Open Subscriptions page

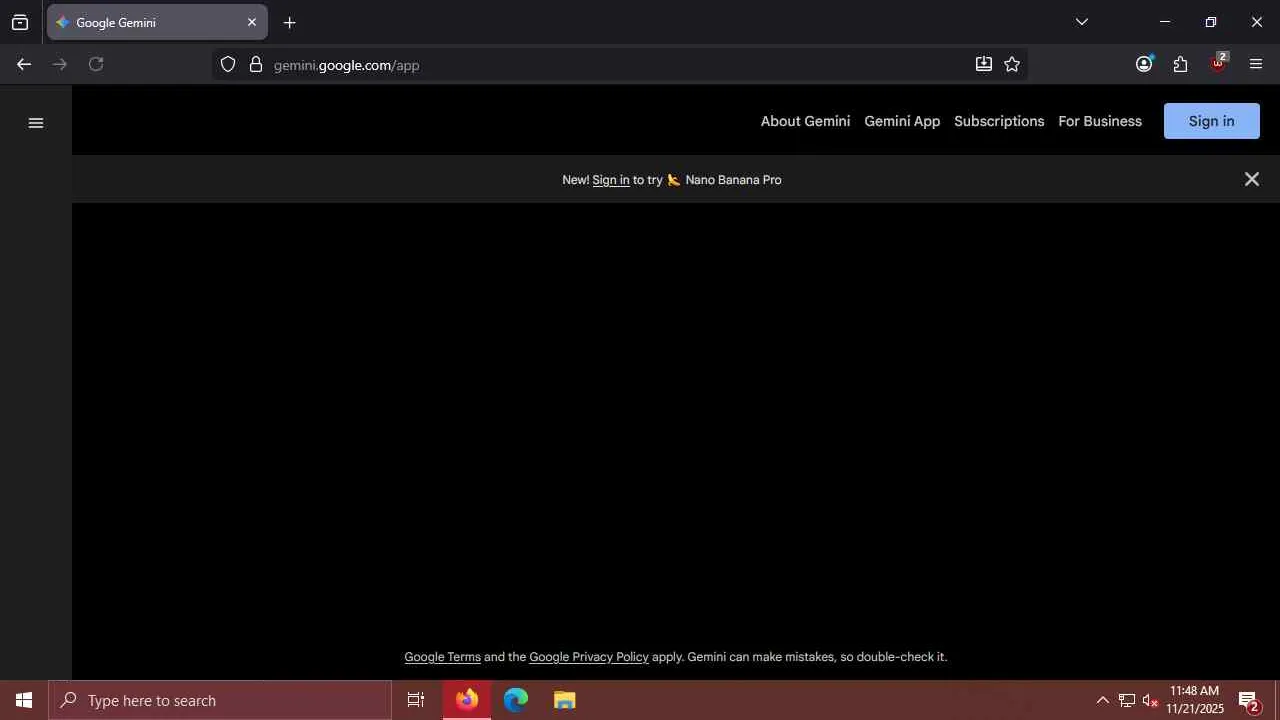point(999,121)
